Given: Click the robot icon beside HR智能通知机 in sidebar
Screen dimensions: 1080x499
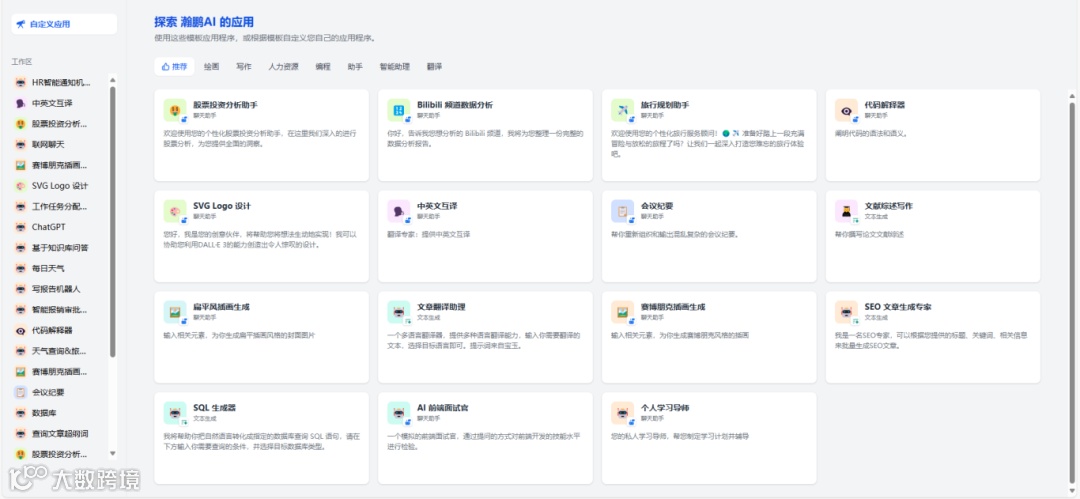Looking at the screenshot, I should (21, 83).
